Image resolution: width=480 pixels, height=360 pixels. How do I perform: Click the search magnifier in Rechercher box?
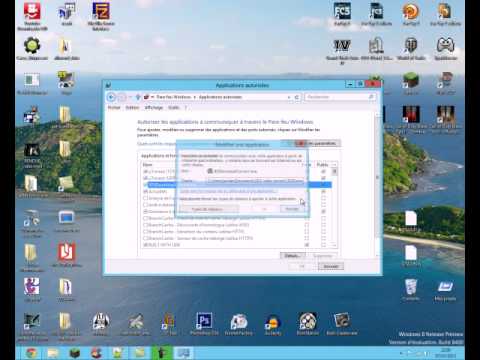[x=371, y=97]
